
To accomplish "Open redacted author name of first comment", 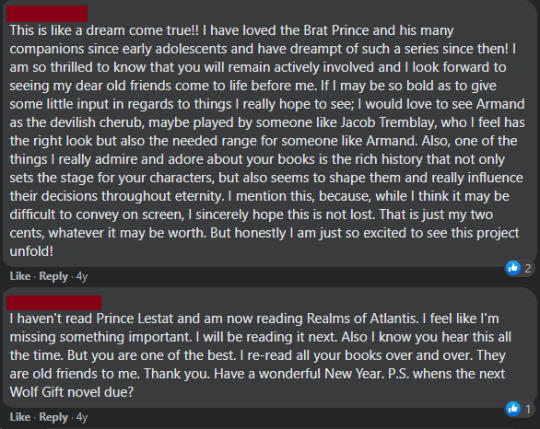I will (x=47, y=14).
